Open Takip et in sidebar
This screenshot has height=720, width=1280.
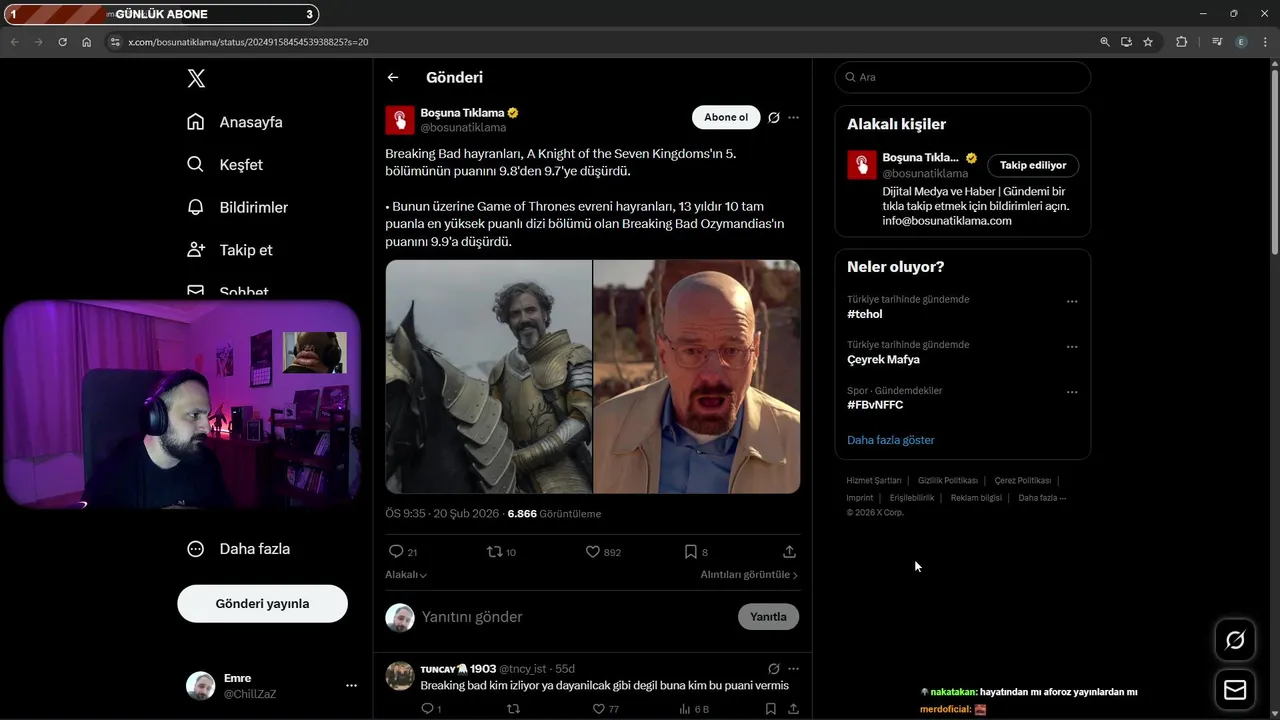pyautogui.click(x=230, y=250)
